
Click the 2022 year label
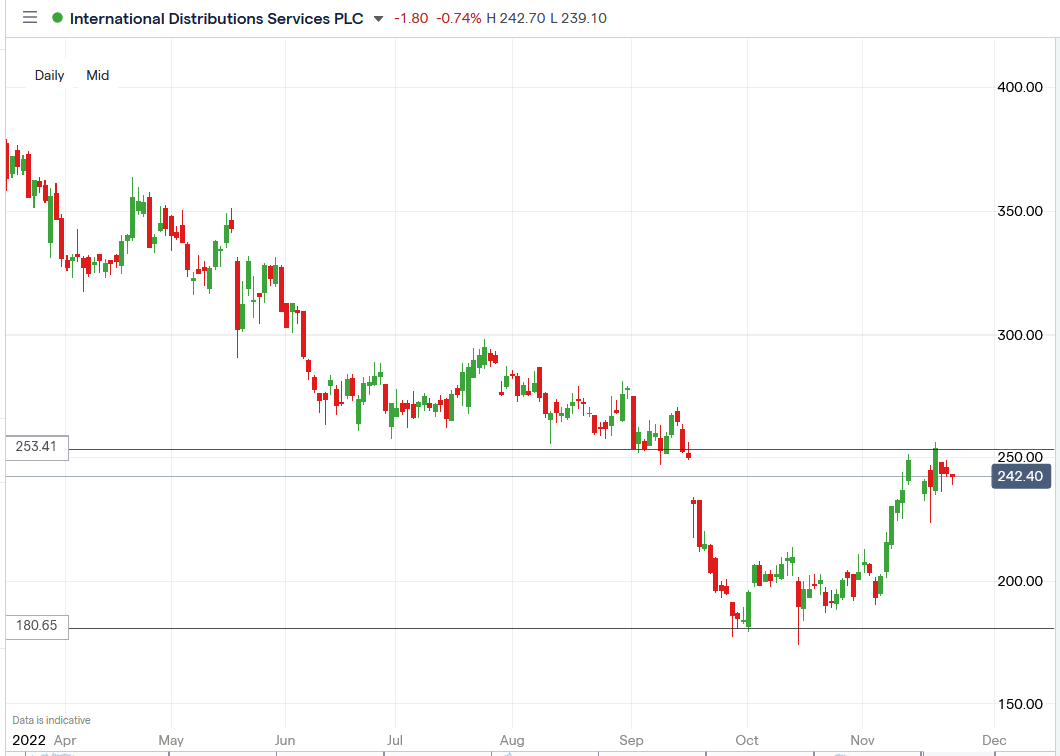coord(29,740)
